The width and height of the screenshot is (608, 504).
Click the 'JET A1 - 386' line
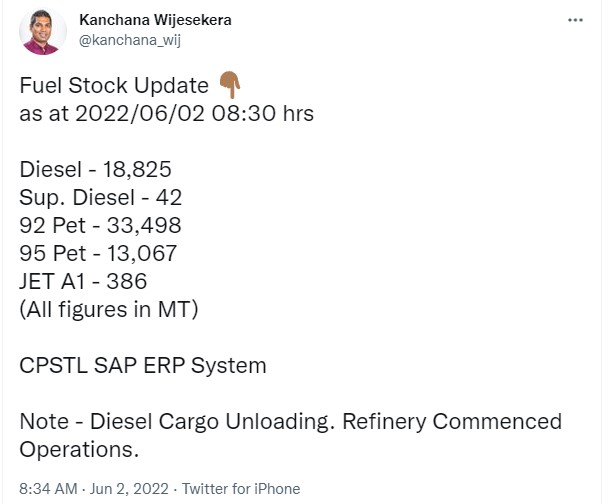(83, 281)
